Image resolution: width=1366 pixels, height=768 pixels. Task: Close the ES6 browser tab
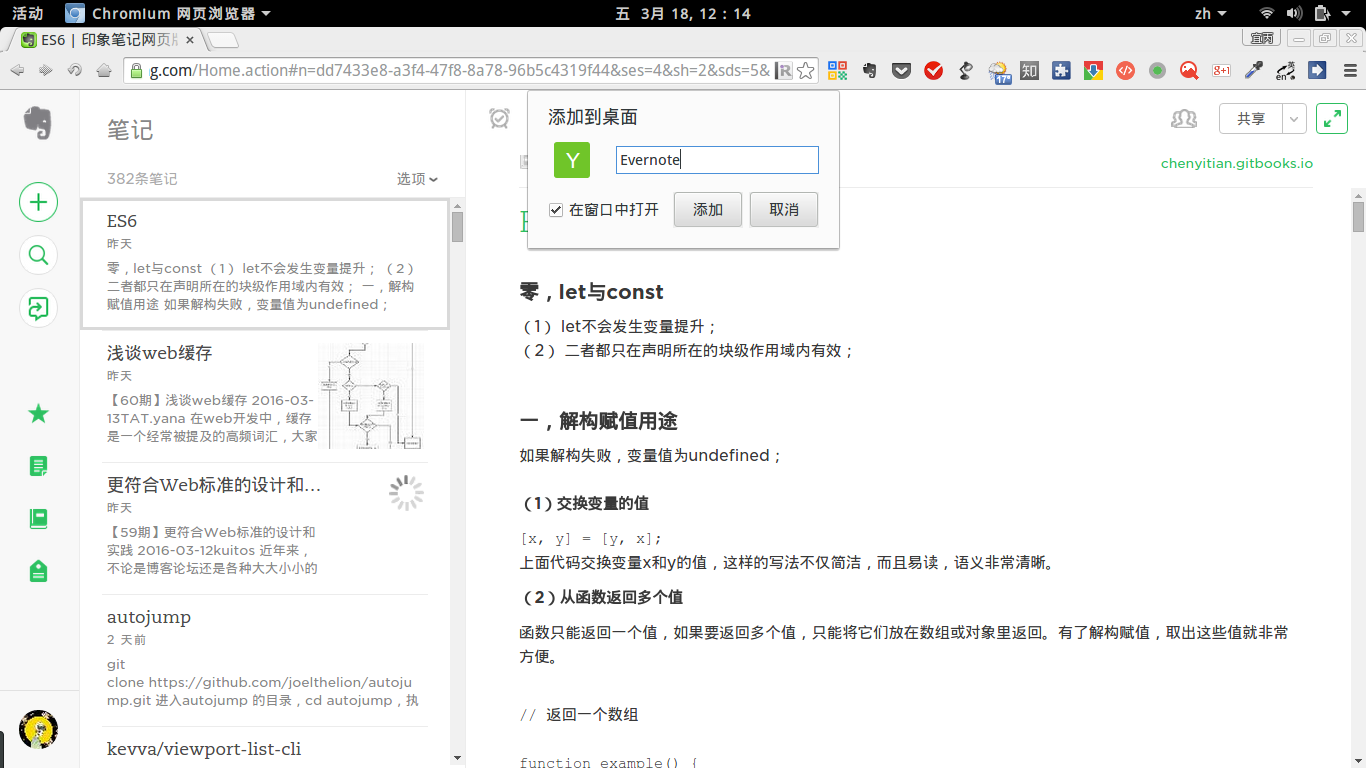(x=190, y=40)
